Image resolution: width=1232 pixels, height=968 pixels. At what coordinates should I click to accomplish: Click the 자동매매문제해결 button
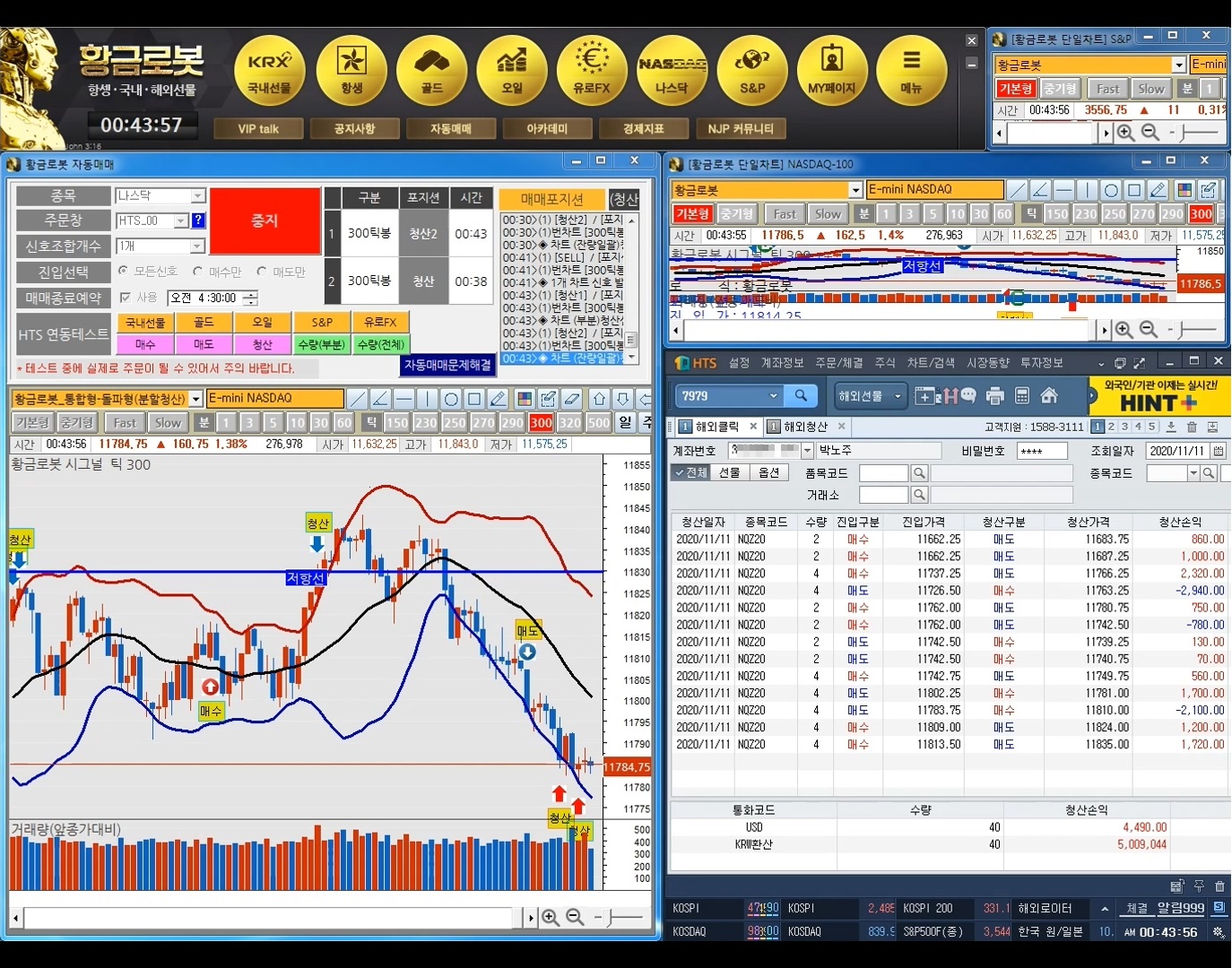point(447,365)
